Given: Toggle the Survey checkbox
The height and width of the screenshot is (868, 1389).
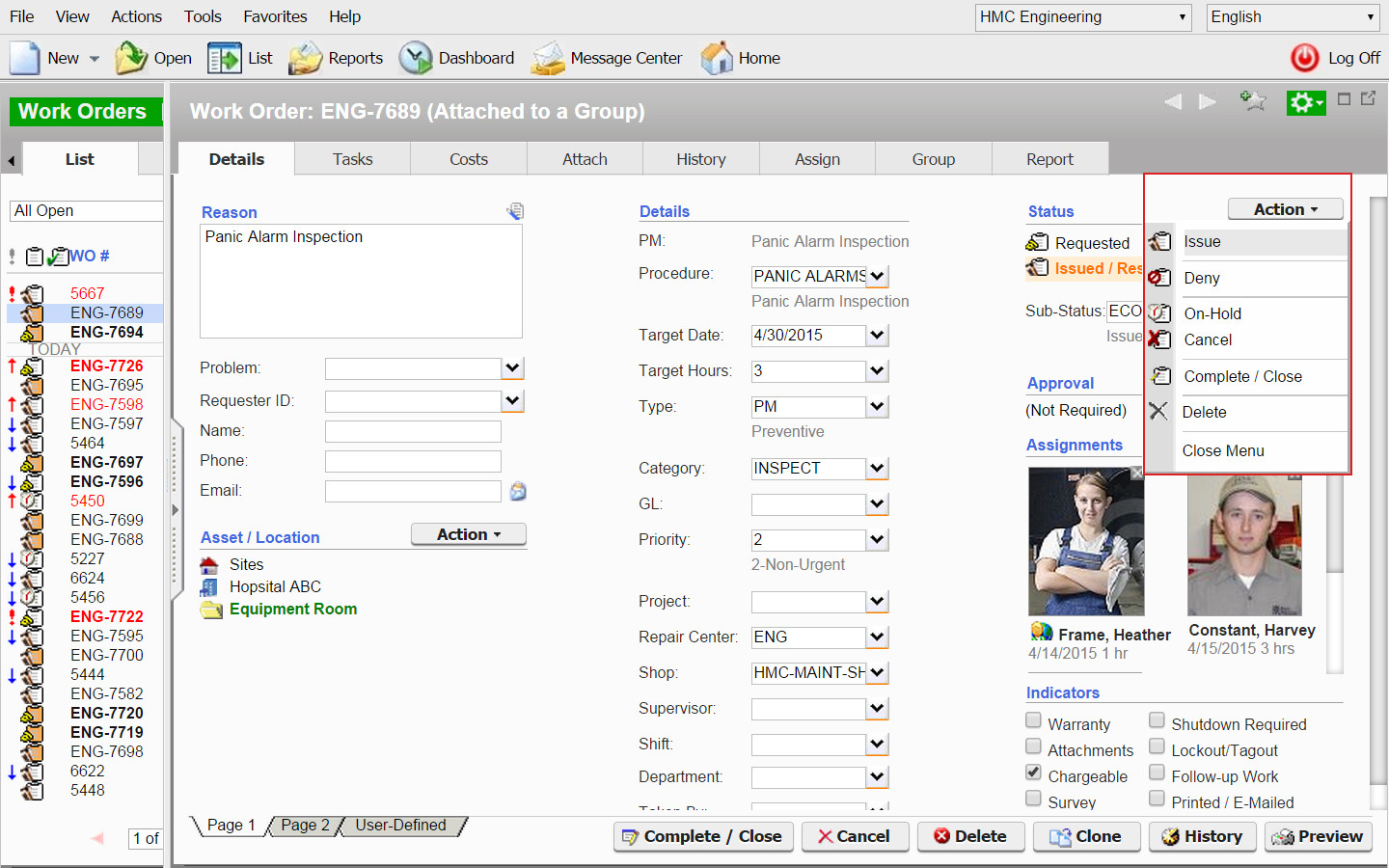Looking at the screenshot, I should (1033, 799).
